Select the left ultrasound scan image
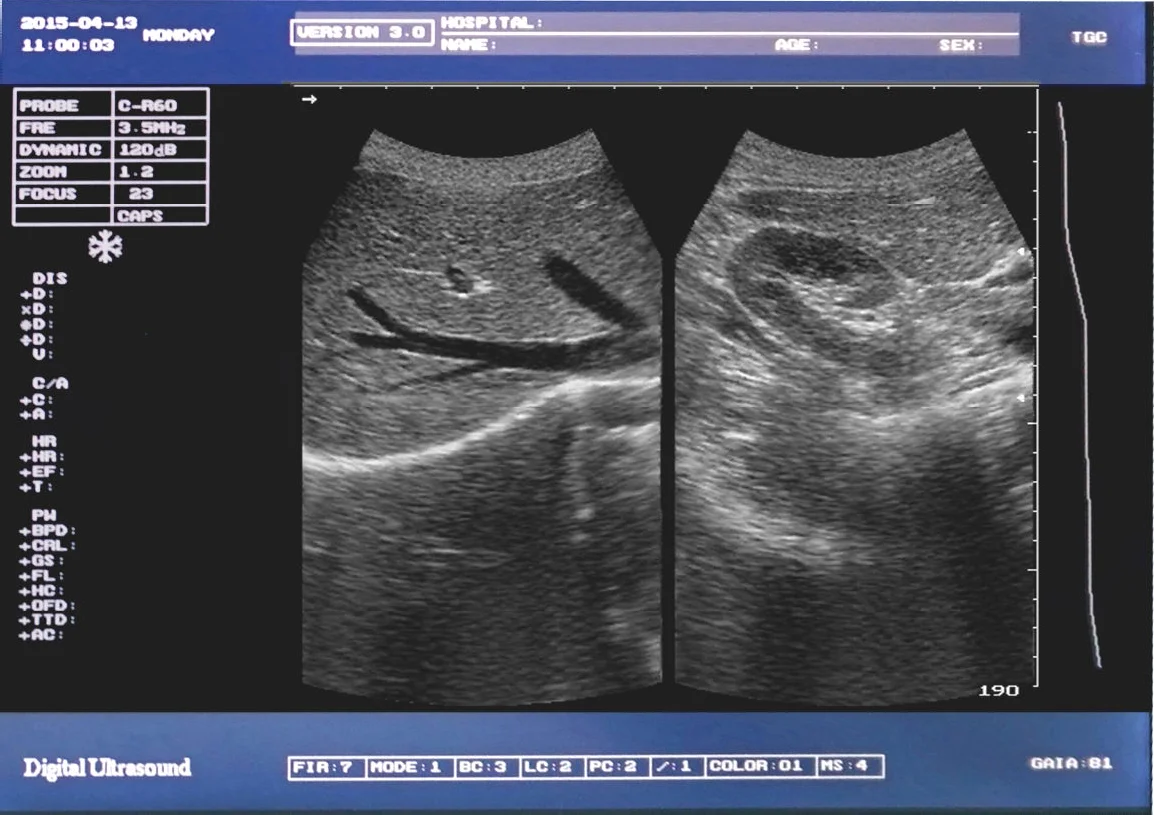Viewport: 1154px width, 815px height. 482,416
